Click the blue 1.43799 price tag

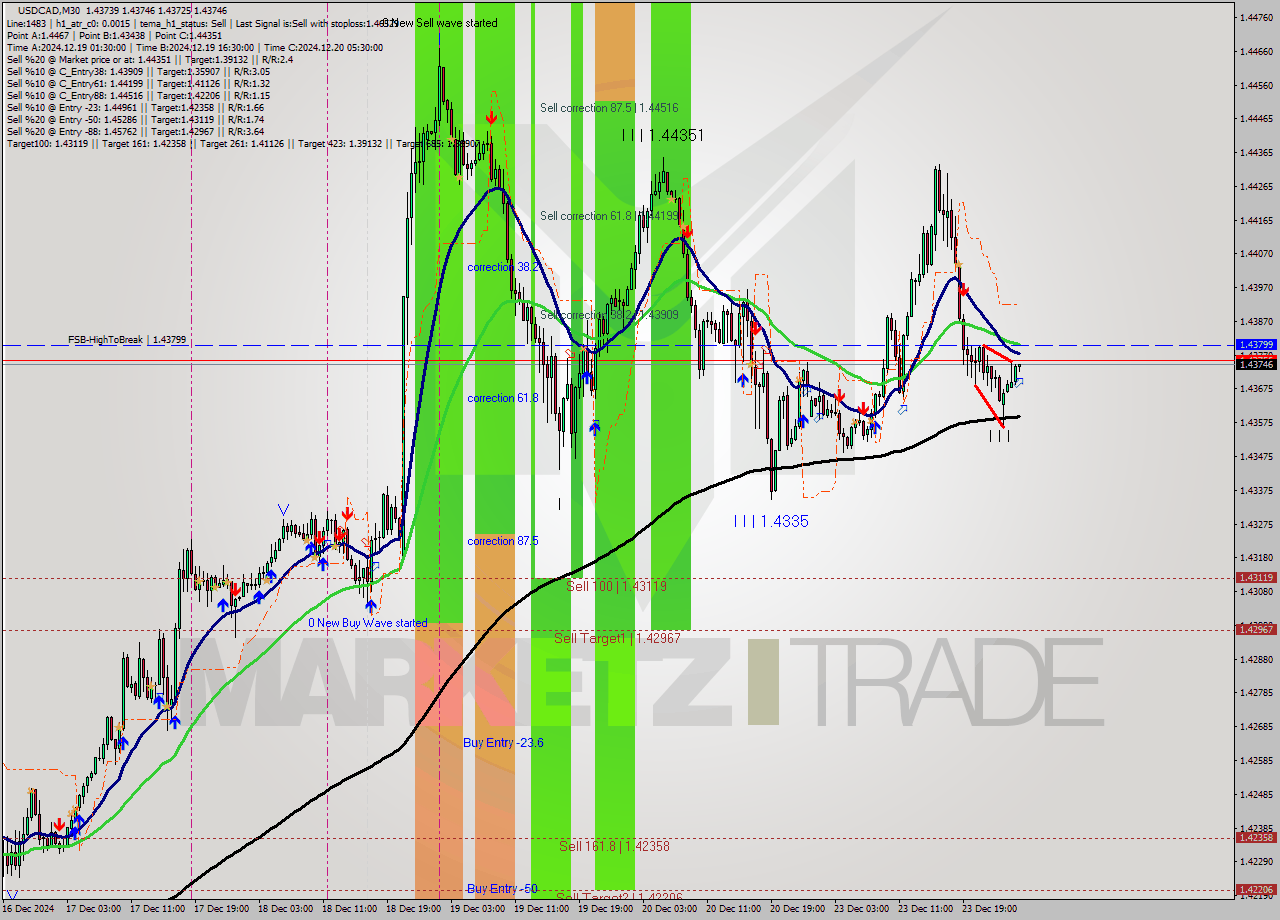pyautogui.click(x=1256, y=344)
